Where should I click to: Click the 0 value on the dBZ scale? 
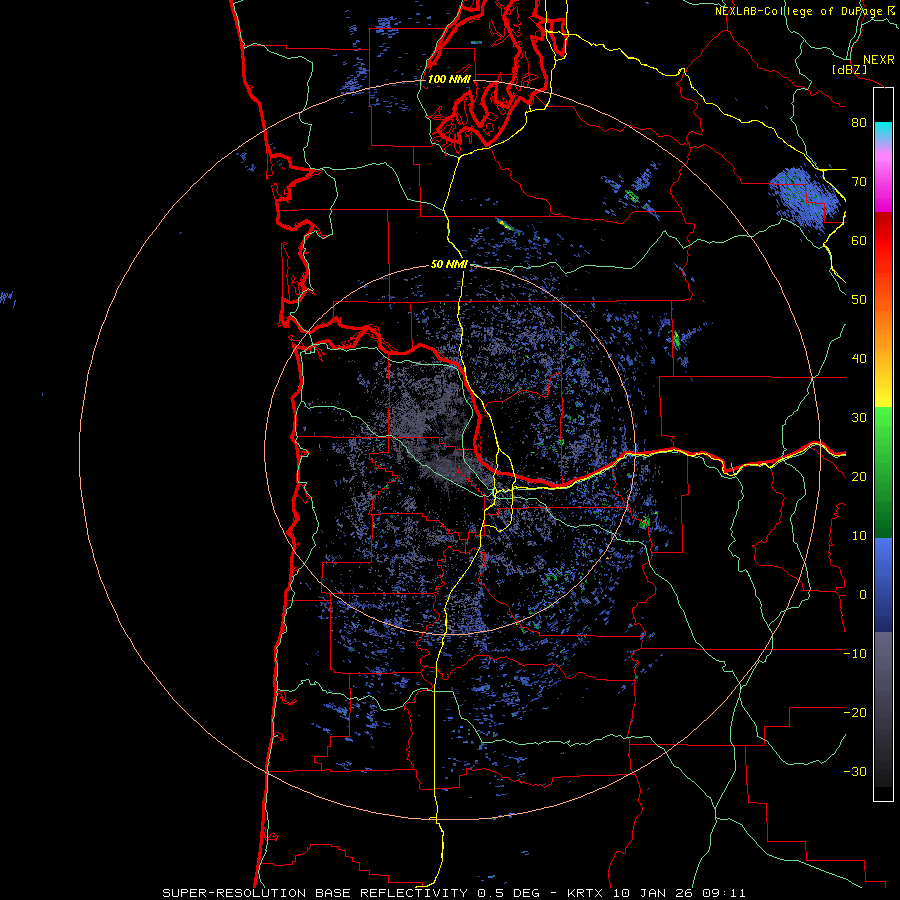(863, 595)
